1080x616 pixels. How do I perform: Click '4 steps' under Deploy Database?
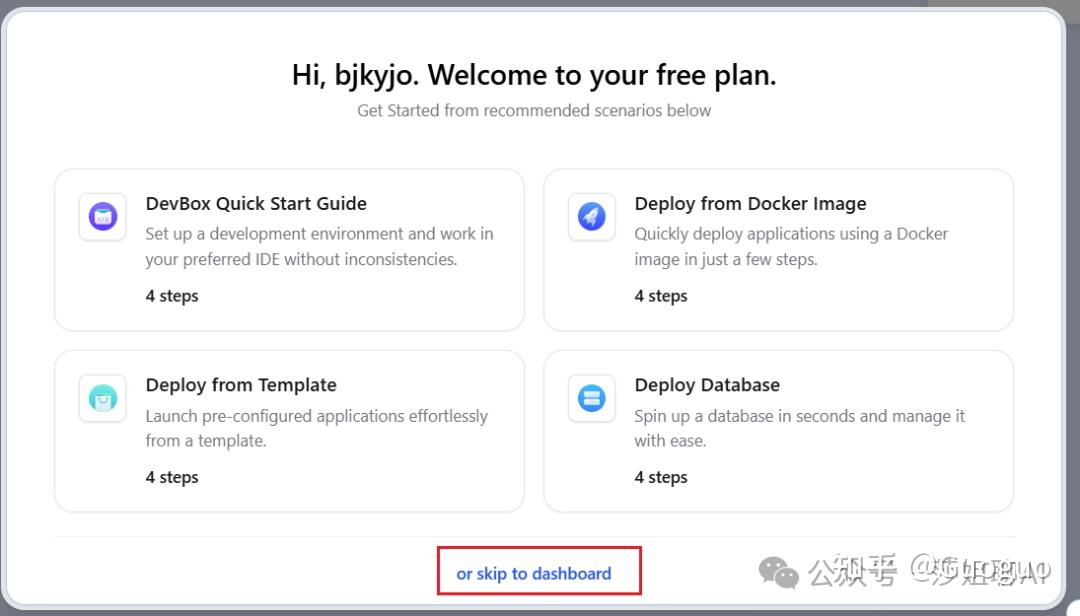(x=661, y=477)
